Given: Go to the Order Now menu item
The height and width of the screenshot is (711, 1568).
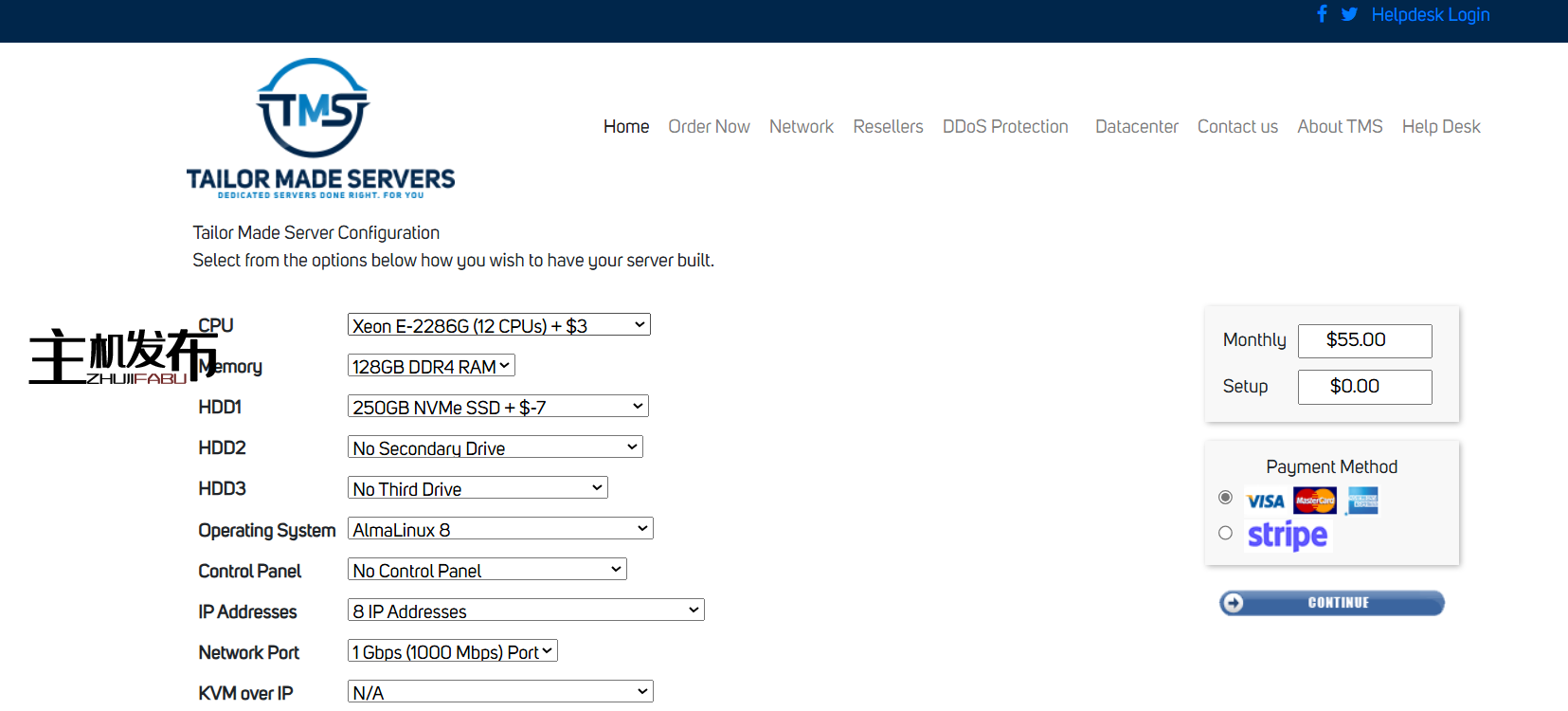Looking at the screenshot, I should (x=709, y=126).
